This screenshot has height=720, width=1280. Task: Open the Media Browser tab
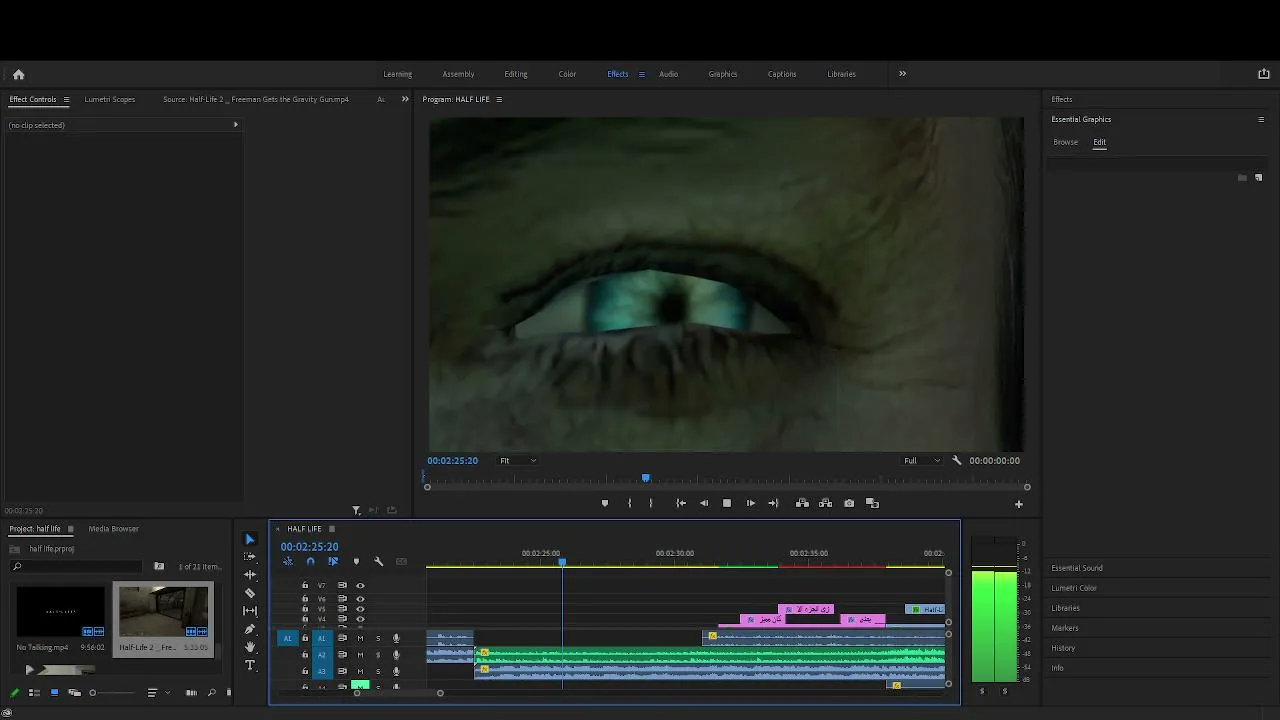(114, 529)
